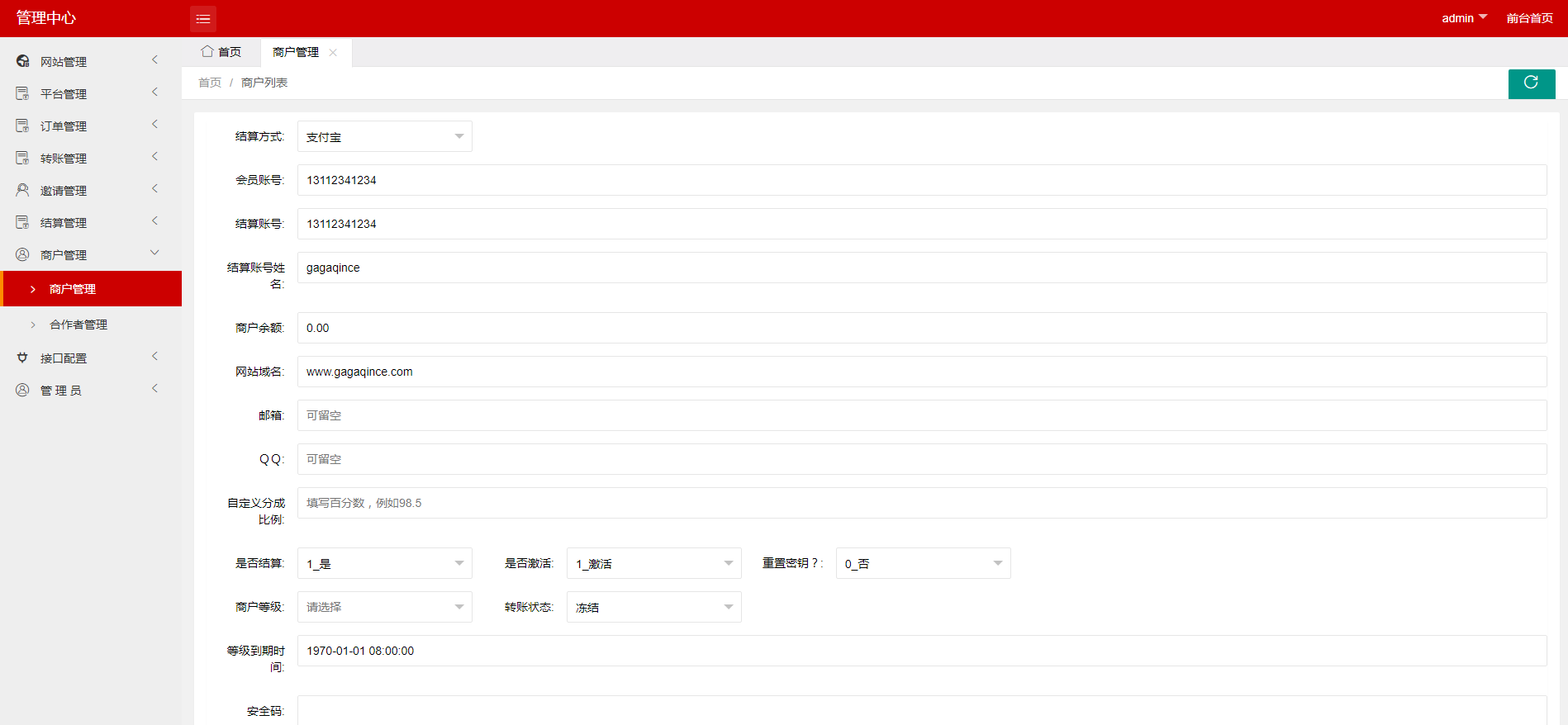1568x725 pixels.
Task: Open the admin user menu
Action: pos(1463,18)
